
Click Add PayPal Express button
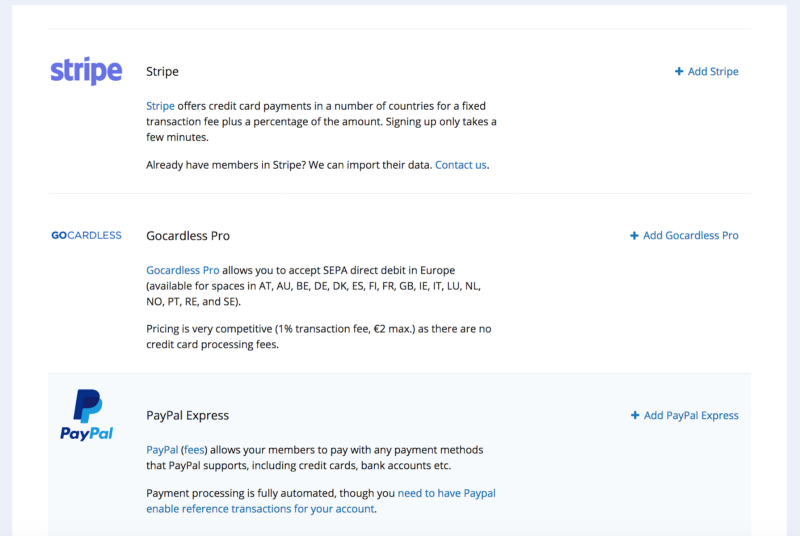click(684, 416)
